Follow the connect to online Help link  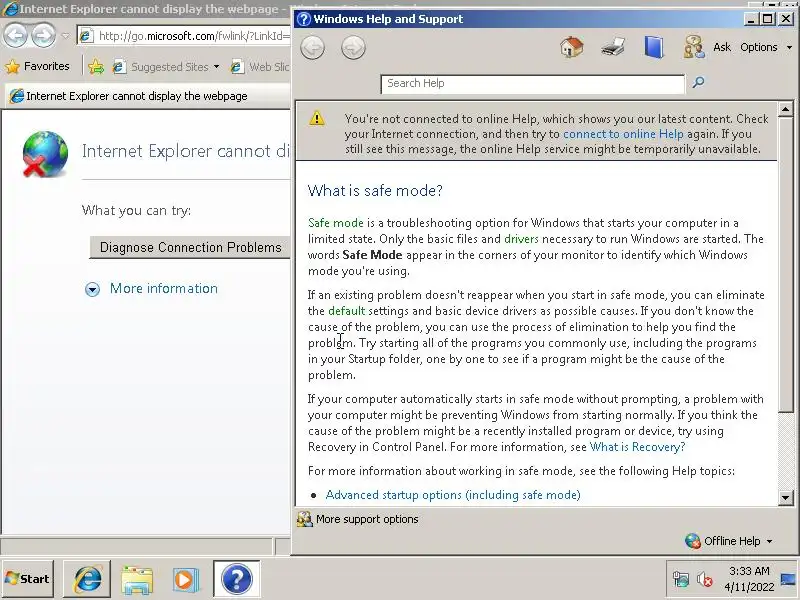coord(623,134)
